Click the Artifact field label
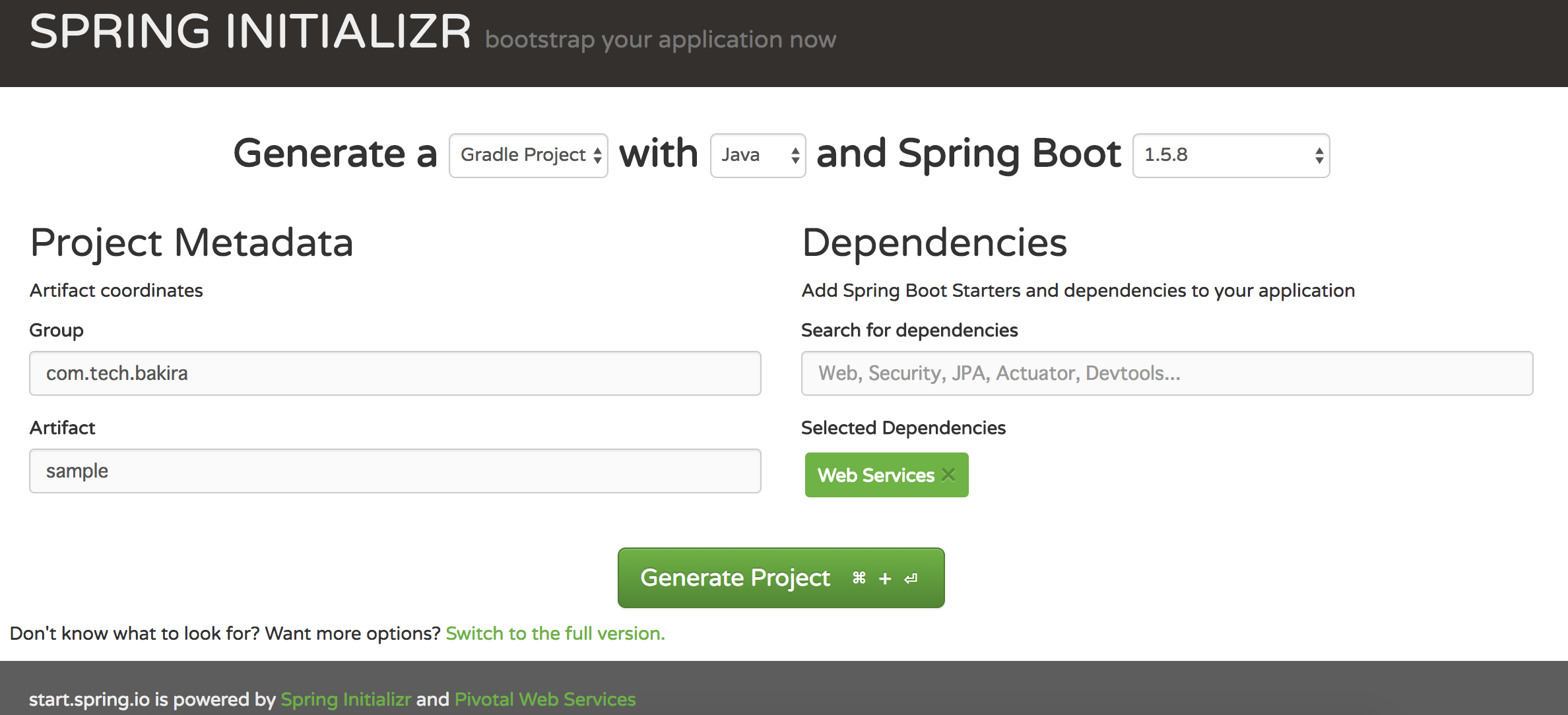 tap(63, 427)
